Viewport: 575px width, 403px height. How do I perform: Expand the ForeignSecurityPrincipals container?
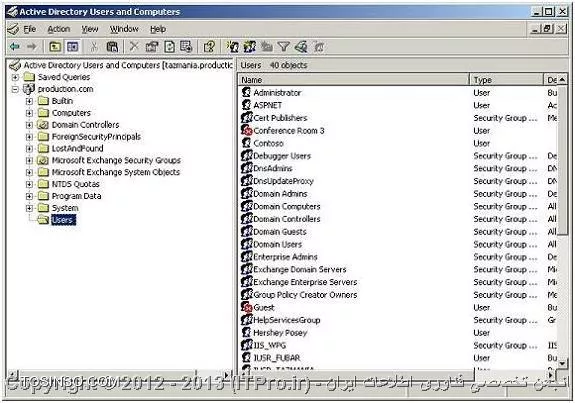tap(29, 137)
